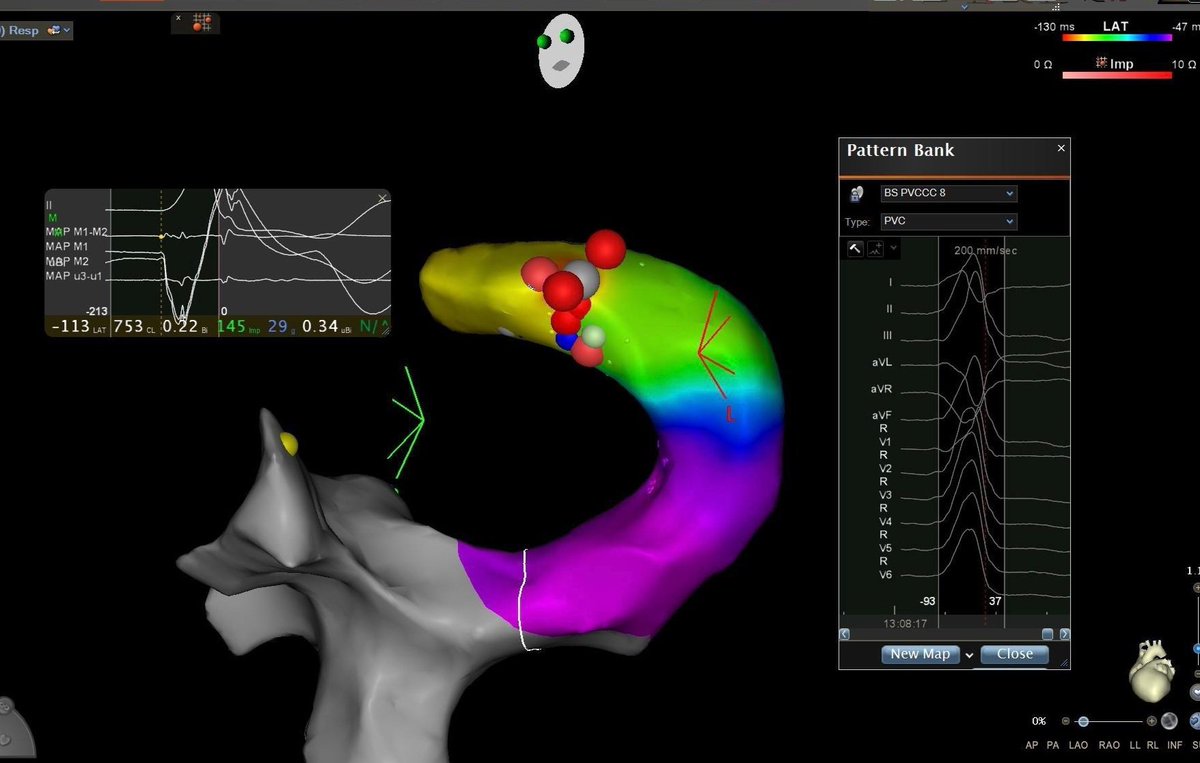
Task: Click the MAP M1-M2 channel label
Action: click(77, 232)
